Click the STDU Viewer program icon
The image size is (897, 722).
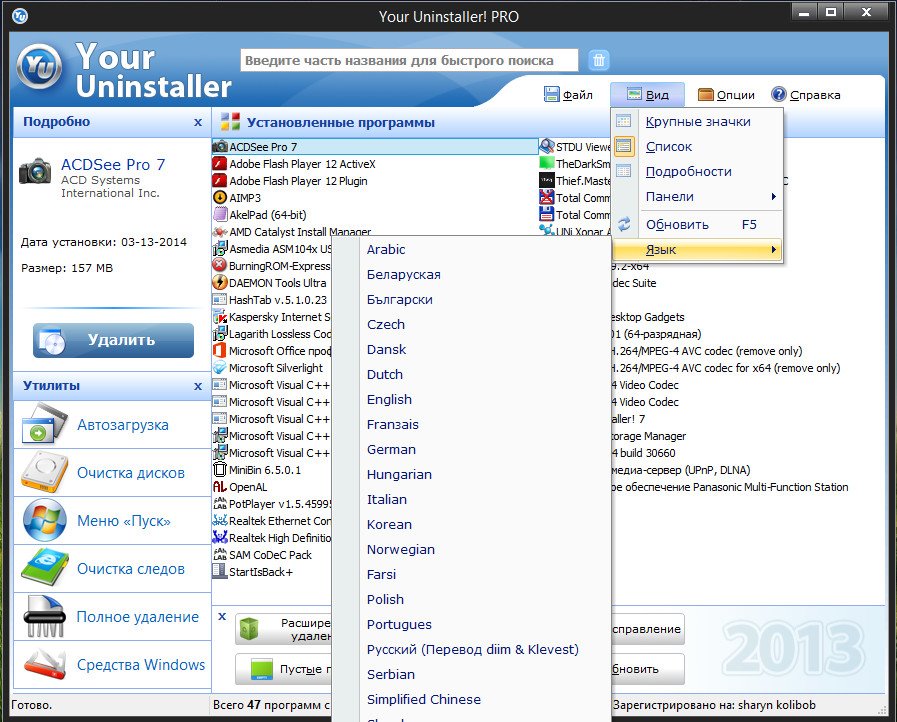point(547,146)
